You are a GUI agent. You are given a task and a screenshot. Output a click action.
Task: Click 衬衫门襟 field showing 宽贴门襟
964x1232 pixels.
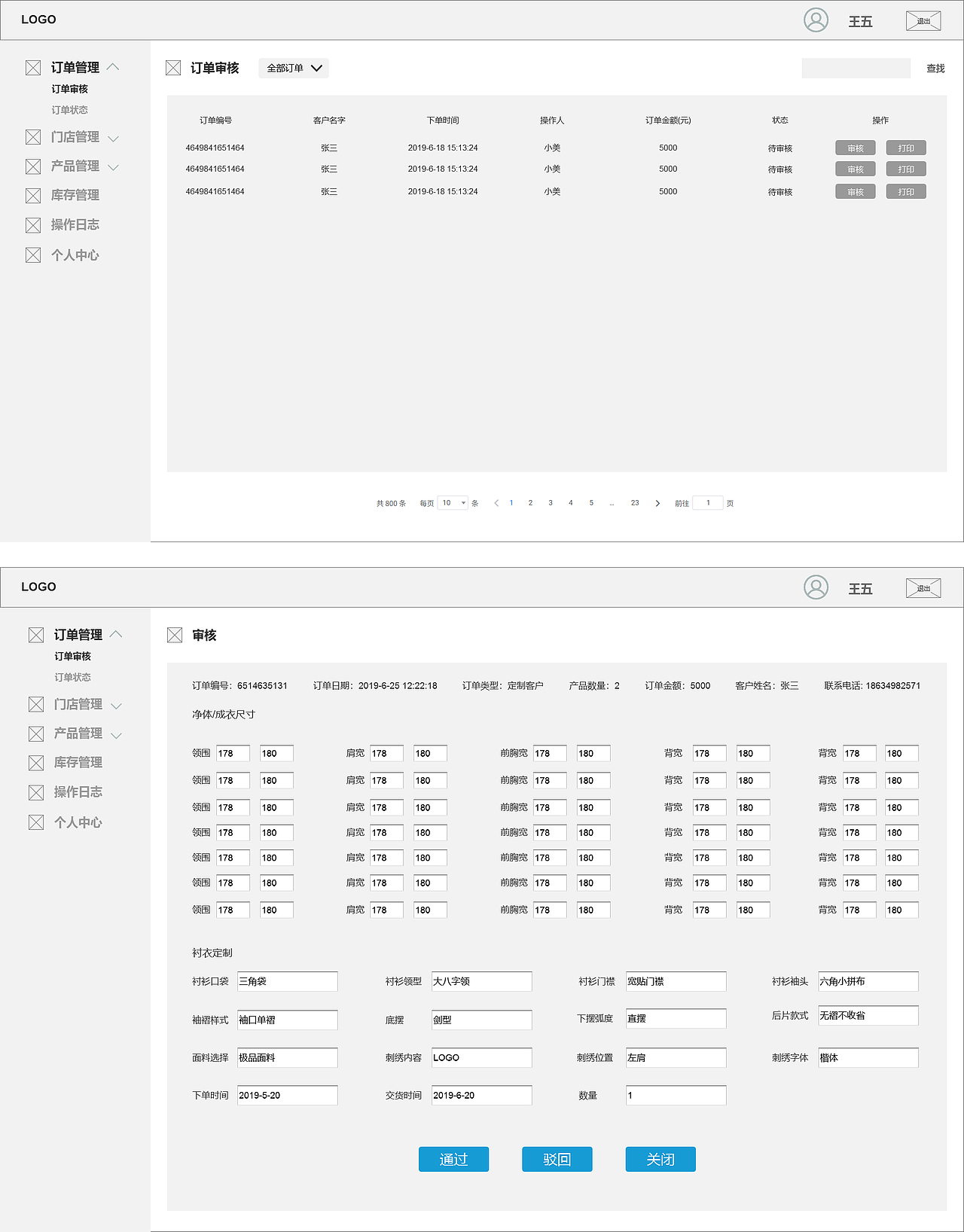tap(676, 981)
